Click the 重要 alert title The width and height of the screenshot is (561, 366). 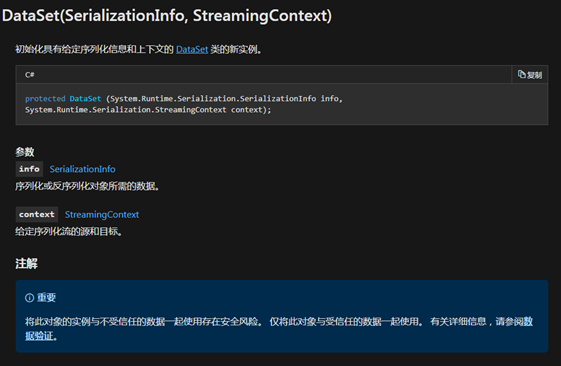[x=47, y=298]
